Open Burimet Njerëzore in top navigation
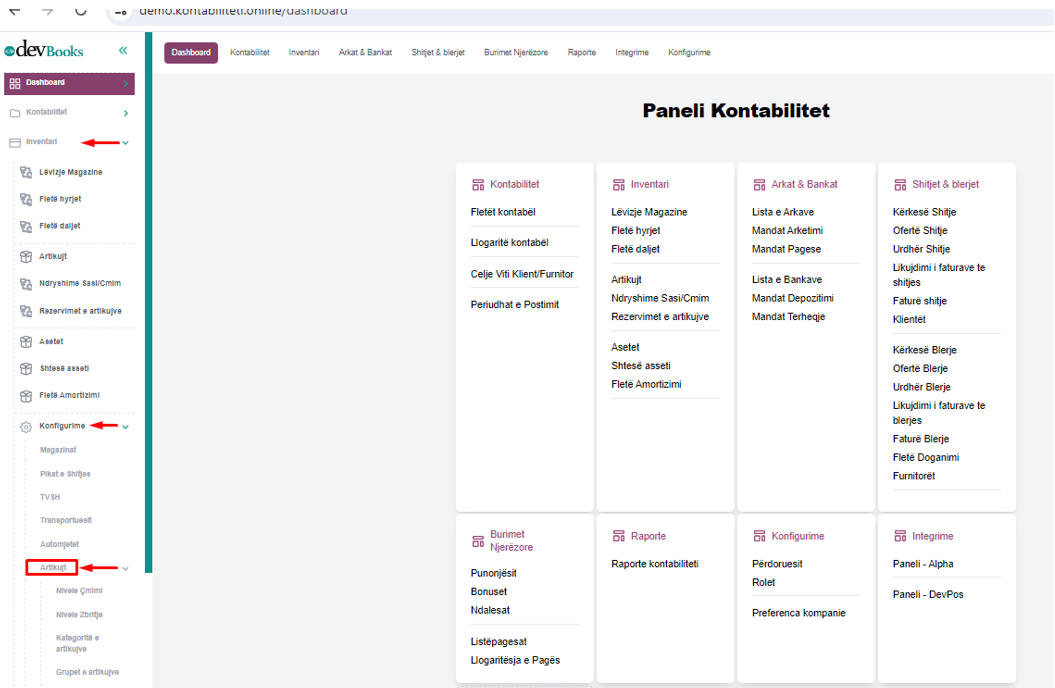This screenshot has height=688, width=1055. (516, 52)
